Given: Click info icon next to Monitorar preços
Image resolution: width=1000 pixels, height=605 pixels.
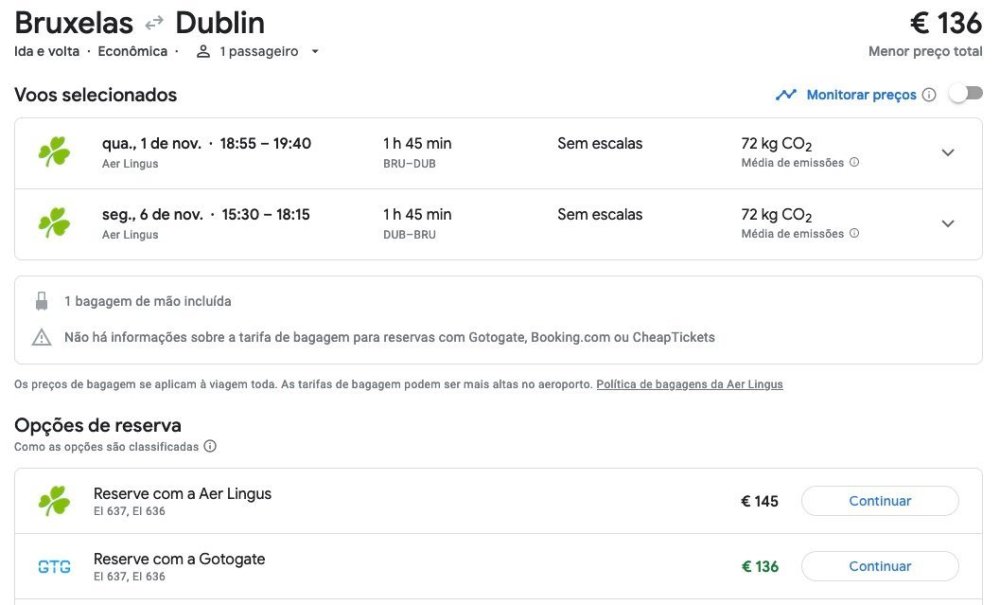Looking at the screenshot, I should pos(929,95).
